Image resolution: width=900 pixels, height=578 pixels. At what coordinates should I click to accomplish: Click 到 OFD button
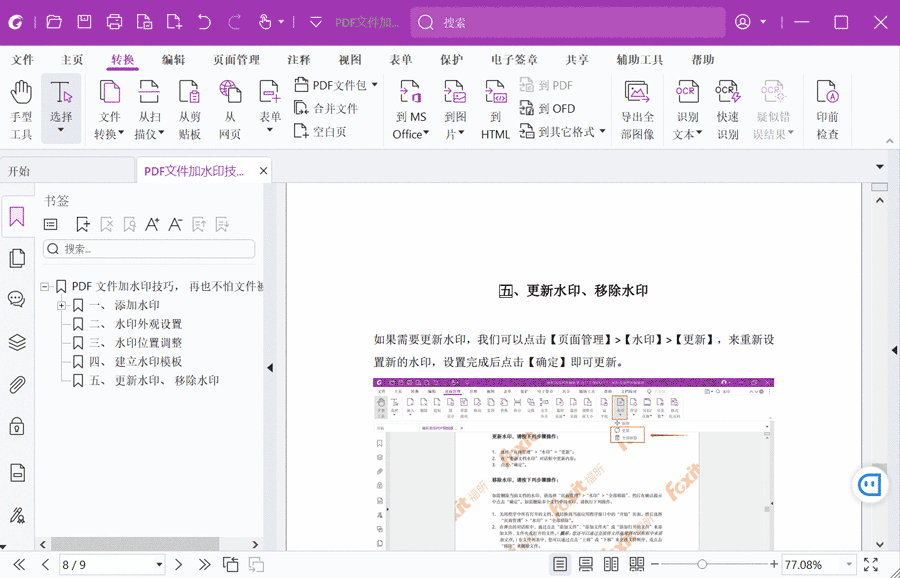pos(547,108)
